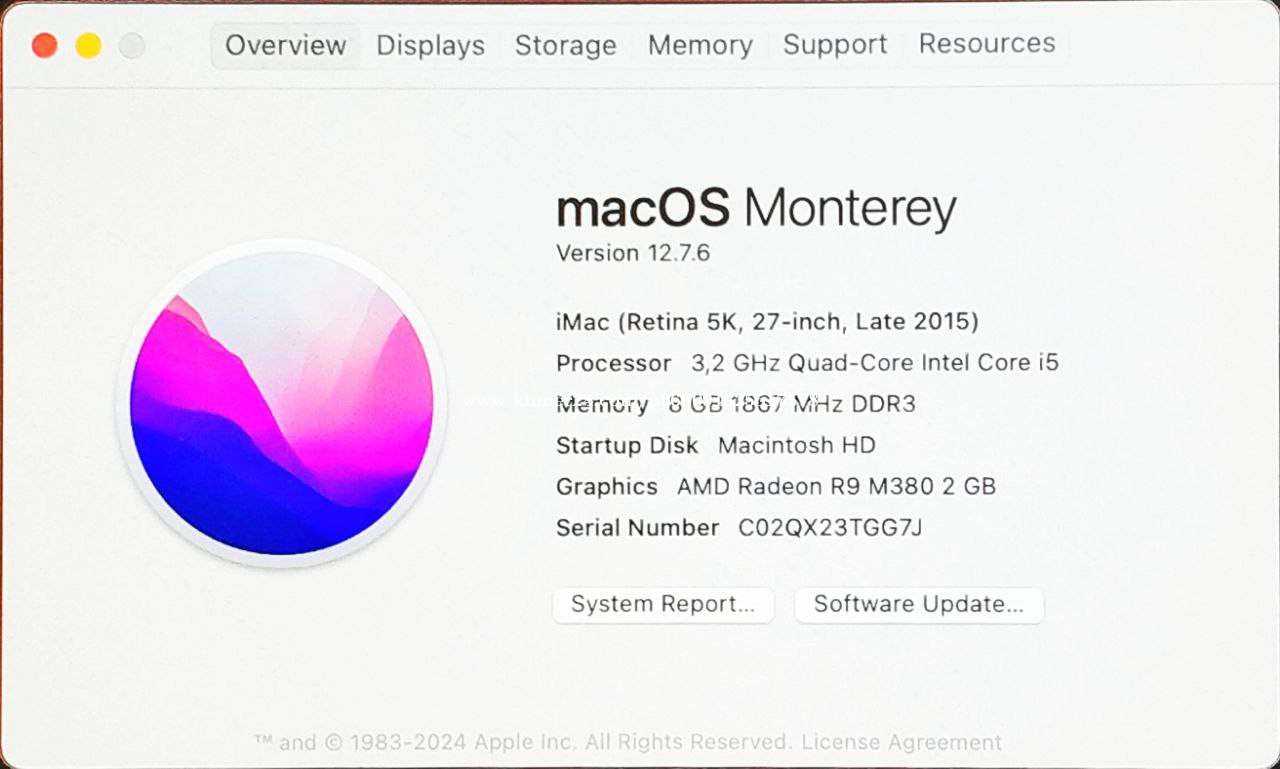Open the Resources tab
The image size is (1280, 769).
click(x=987, y=44)
